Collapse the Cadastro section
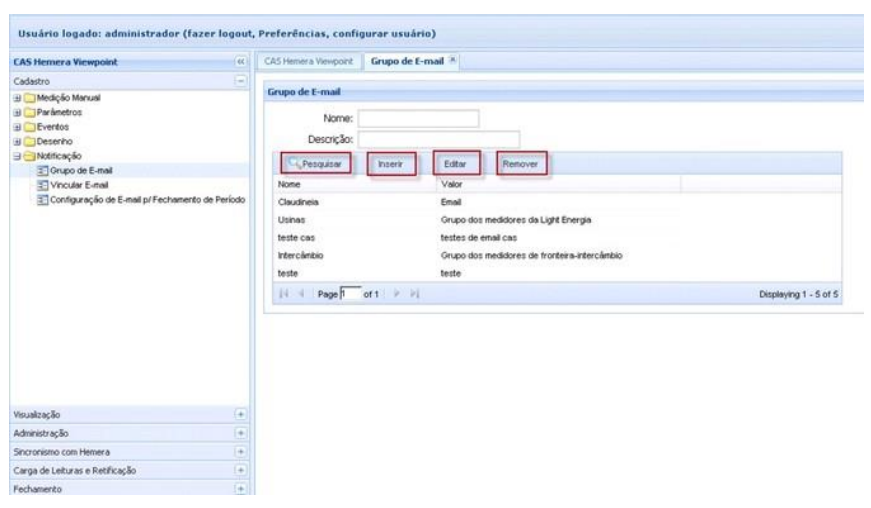Screen dimensions: 871x508 point(239,79)
